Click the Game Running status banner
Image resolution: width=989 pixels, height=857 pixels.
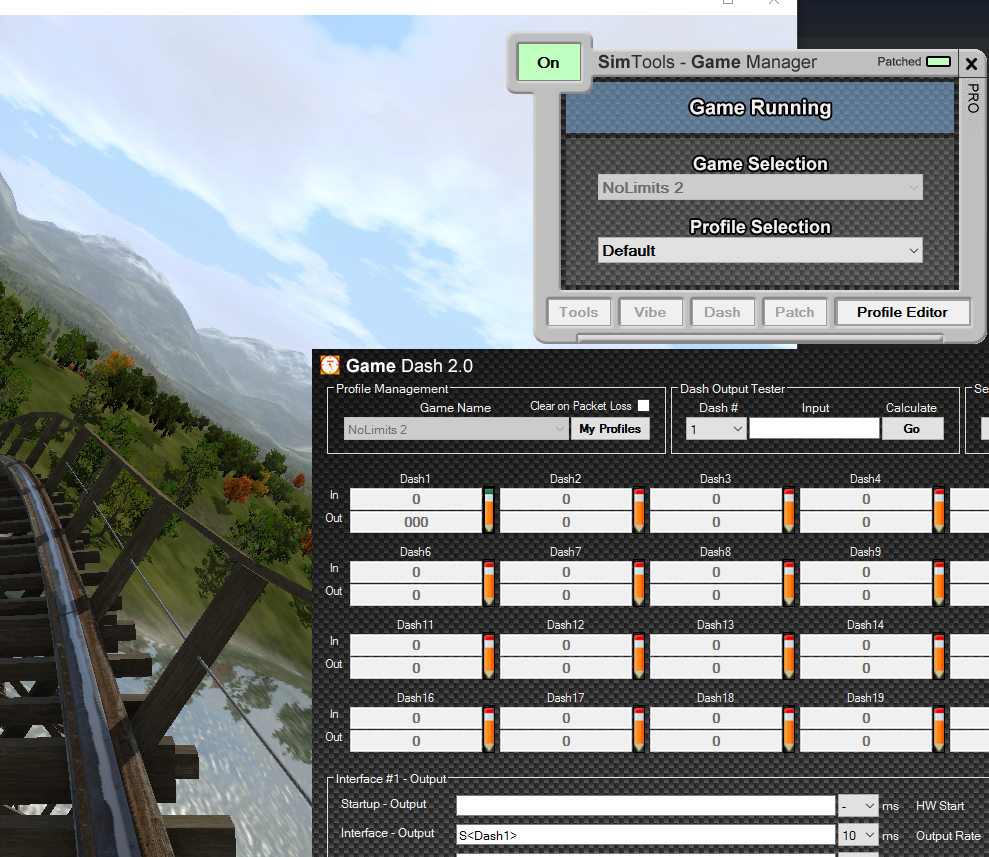tap(760, 108)
